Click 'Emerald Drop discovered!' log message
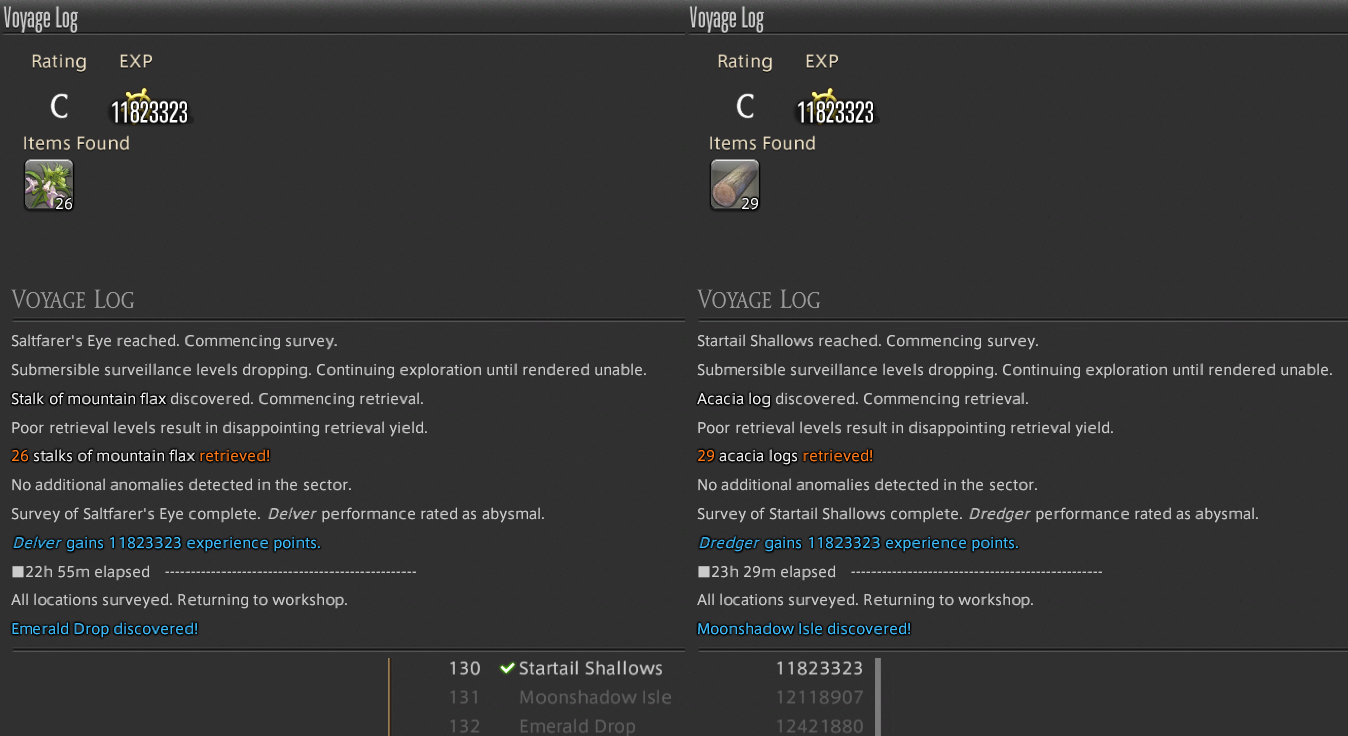The image size is (1348, 736). 105,629
